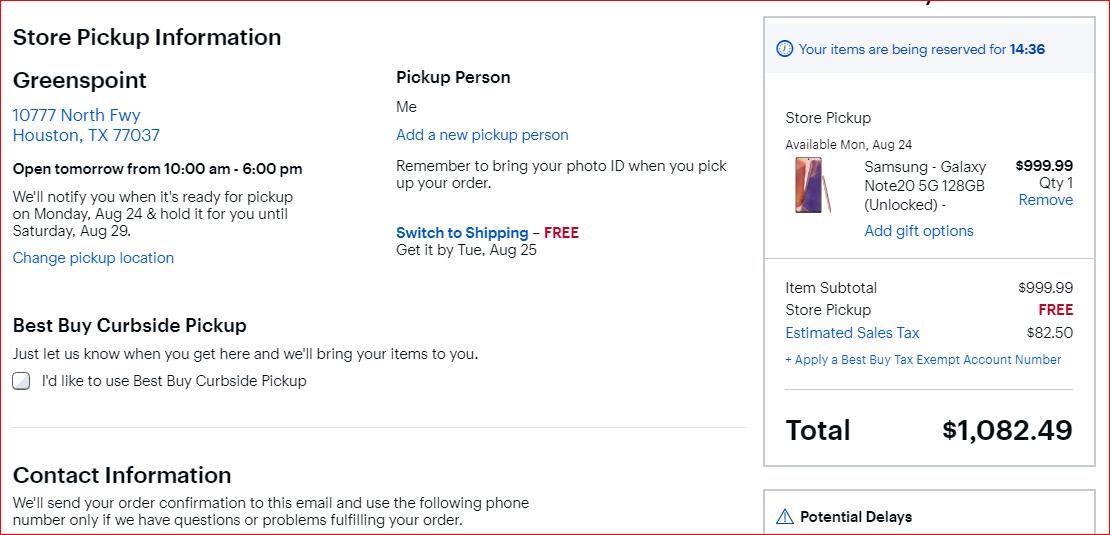
Task: Click Change pickup location
Action: (93, 258)
